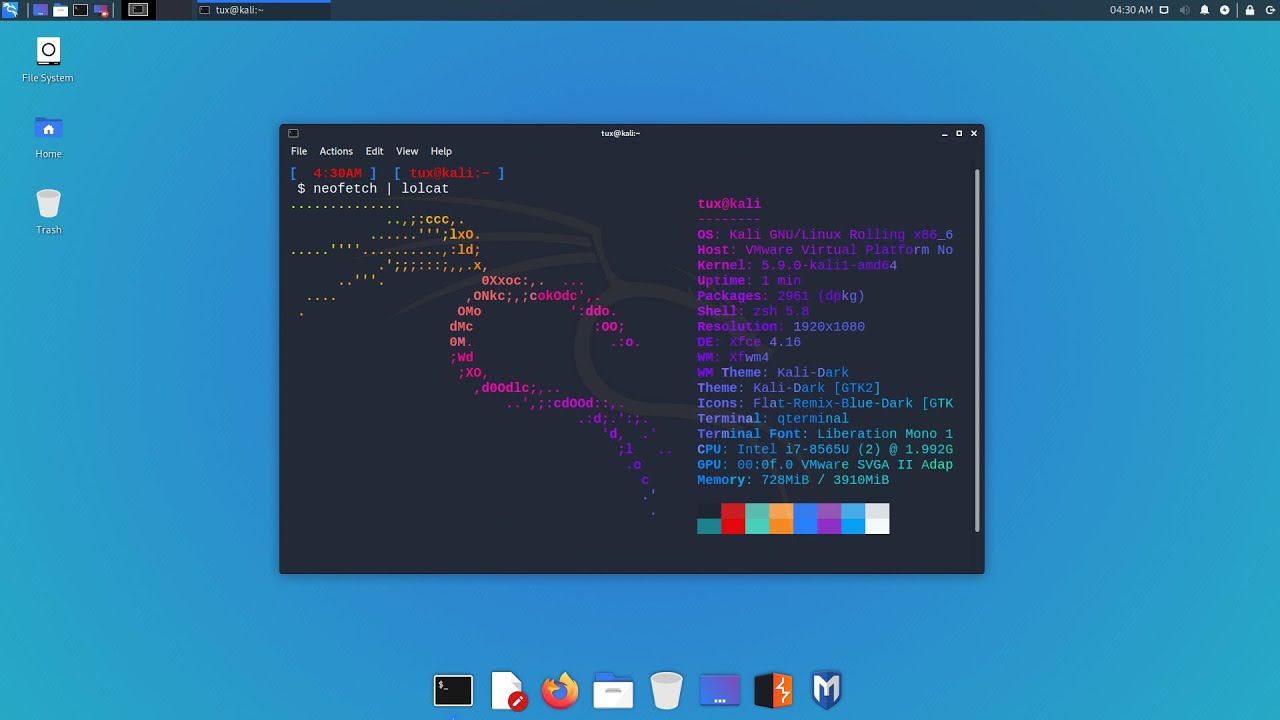This screenshot has width=1280, height=720.
Task: Open the File System desktop icon
Action: [x=48, y=60]
